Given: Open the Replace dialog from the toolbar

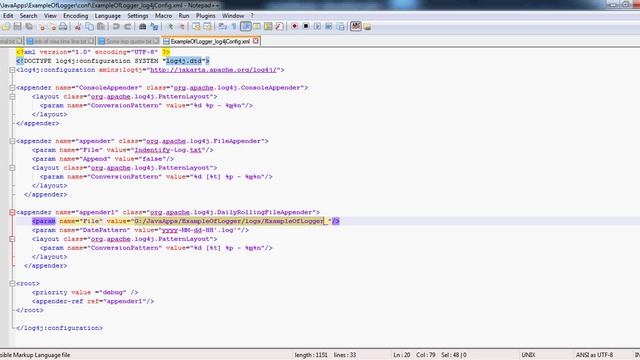Looking at the screenshot, I should tap(154, 27).
